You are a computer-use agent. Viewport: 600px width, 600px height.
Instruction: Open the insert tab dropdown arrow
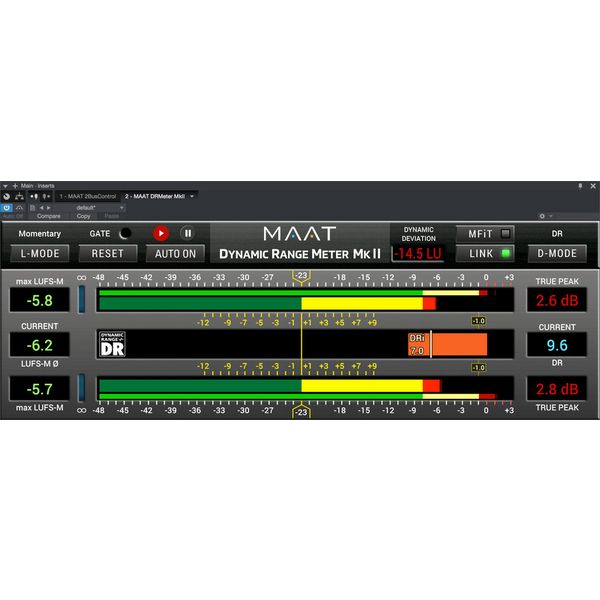[192, 196]
